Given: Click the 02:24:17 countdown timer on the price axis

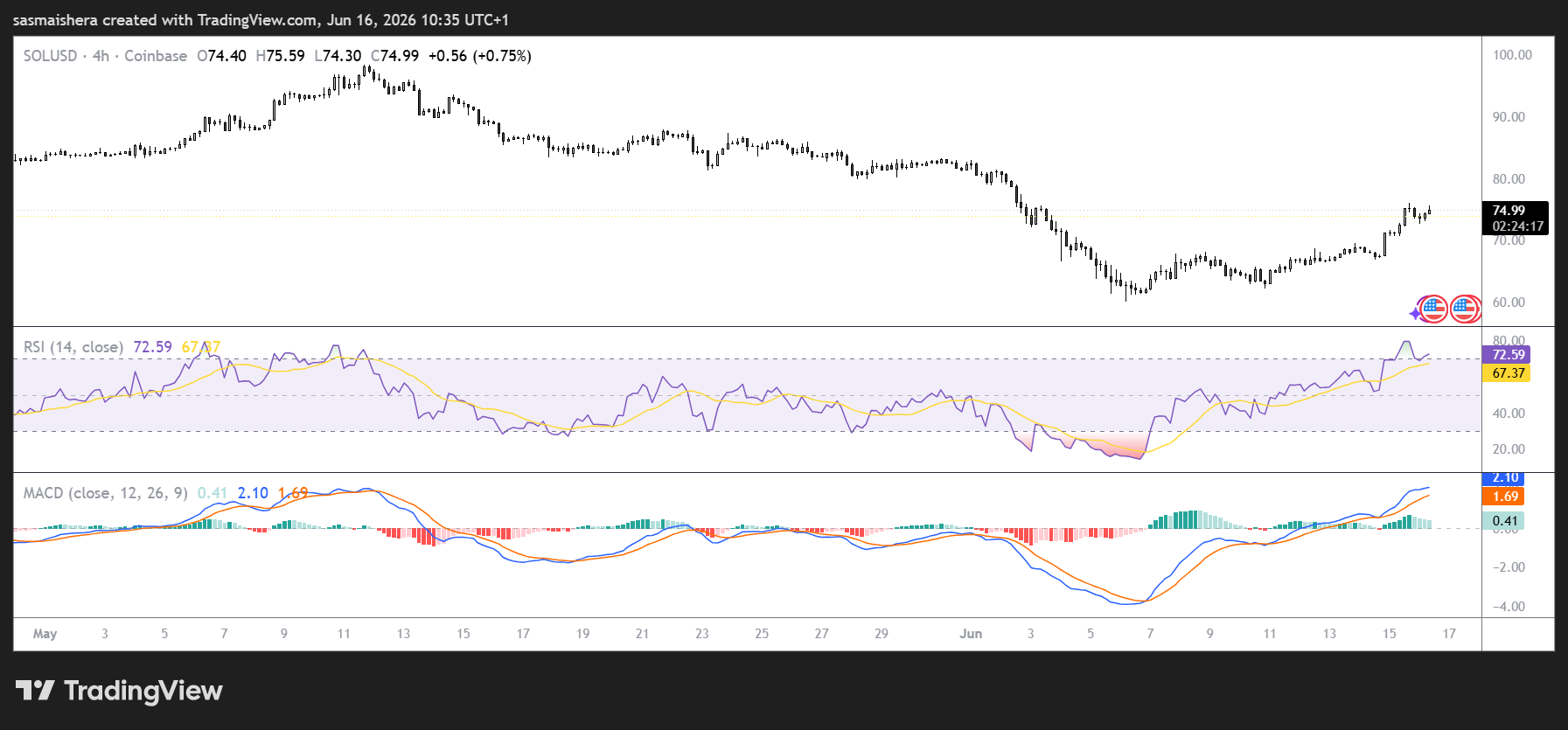Looking at the screenshot, I should (x=1518, y=226).
